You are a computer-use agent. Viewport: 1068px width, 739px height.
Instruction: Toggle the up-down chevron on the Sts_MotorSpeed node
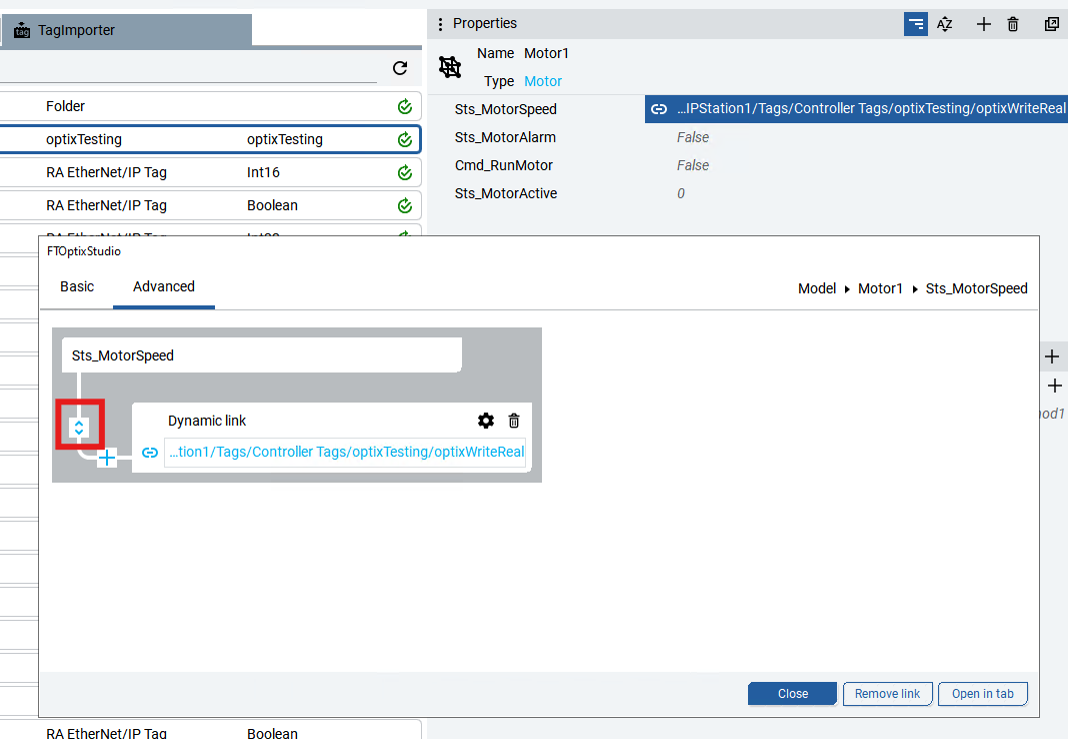[79, 427]
